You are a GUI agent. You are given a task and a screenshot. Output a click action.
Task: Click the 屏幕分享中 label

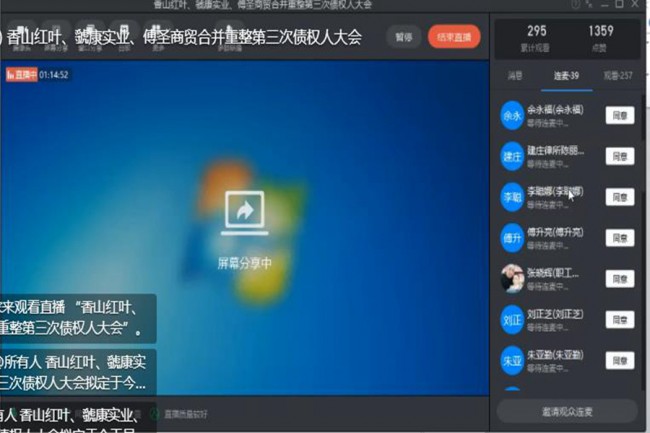click(245, 263)
